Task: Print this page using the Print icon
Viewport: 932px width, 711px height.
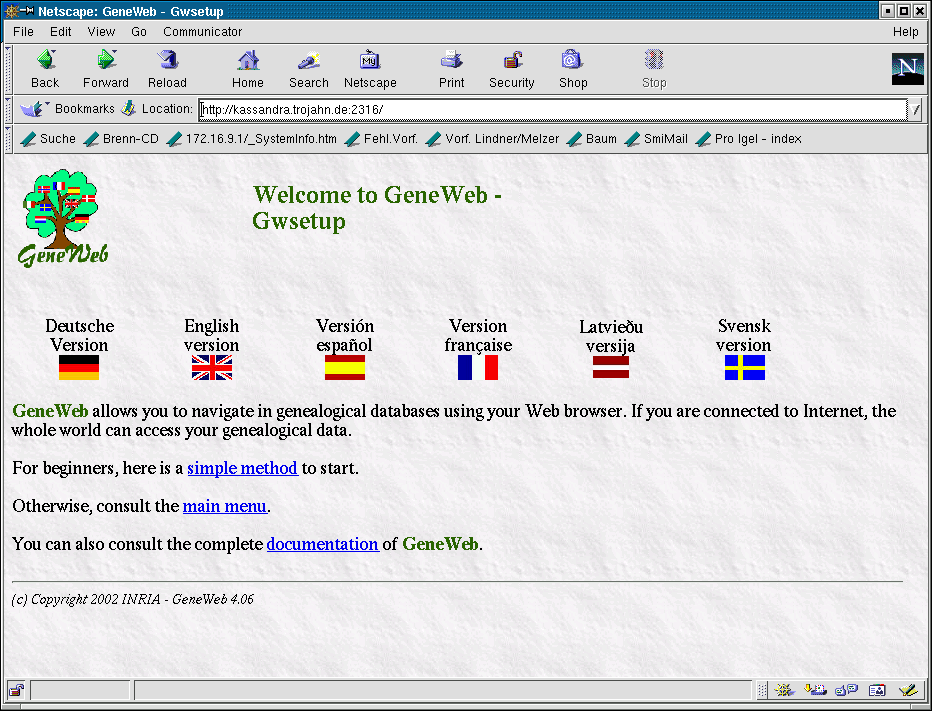Action: click(x=451, y=69)
